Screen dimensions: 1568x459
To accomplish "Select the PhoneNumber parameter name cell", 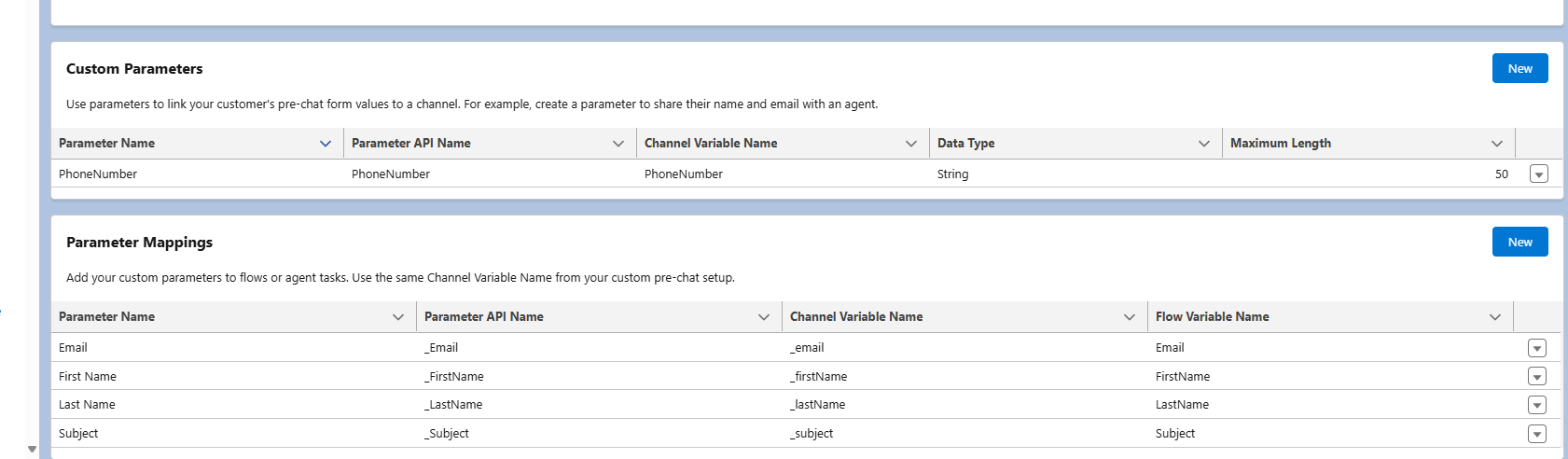I will [x=98, y=174].
